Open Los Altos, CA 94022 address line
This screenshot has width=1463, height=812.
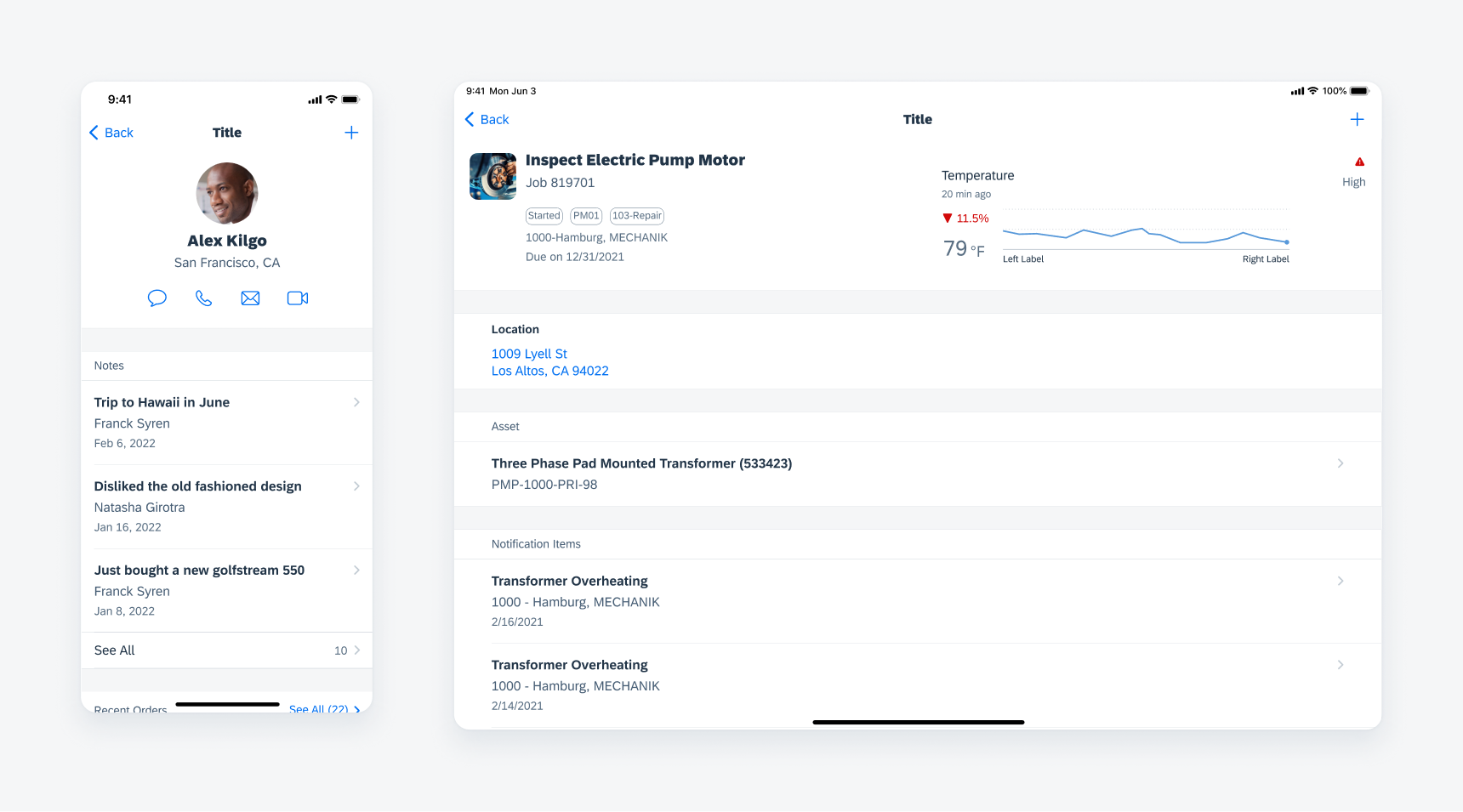tap(550, 371)
